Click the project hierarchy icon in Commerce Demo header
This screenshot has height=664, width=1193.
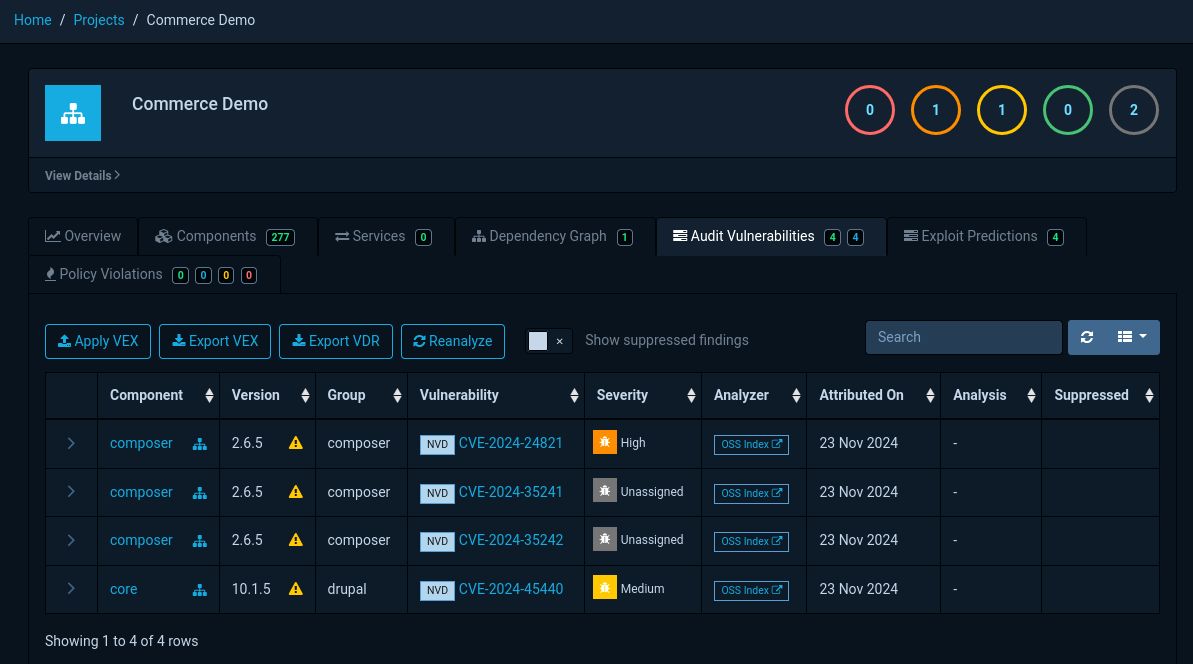(x=72, y=113)
